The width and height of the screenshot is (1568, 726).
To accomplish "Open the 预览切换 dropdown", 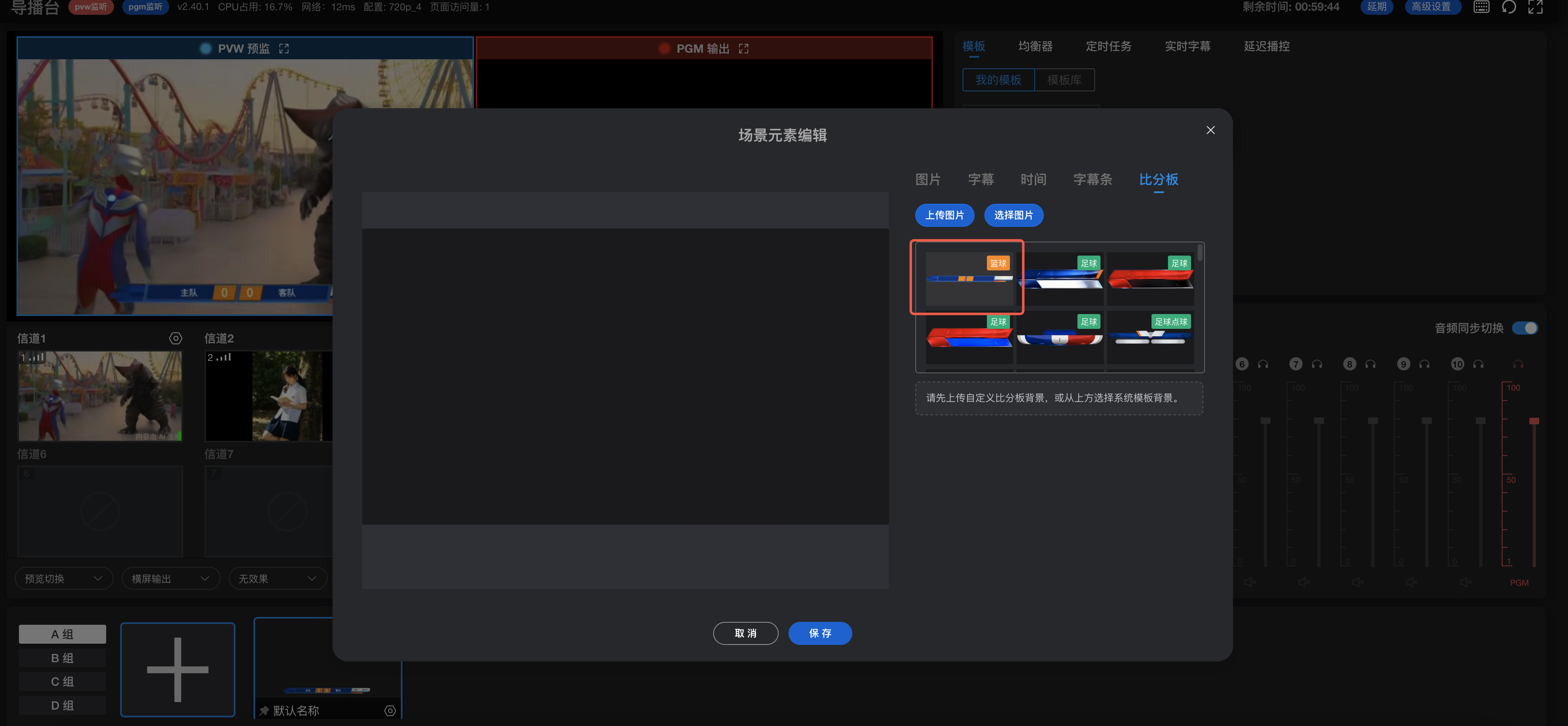I will 64,579.
